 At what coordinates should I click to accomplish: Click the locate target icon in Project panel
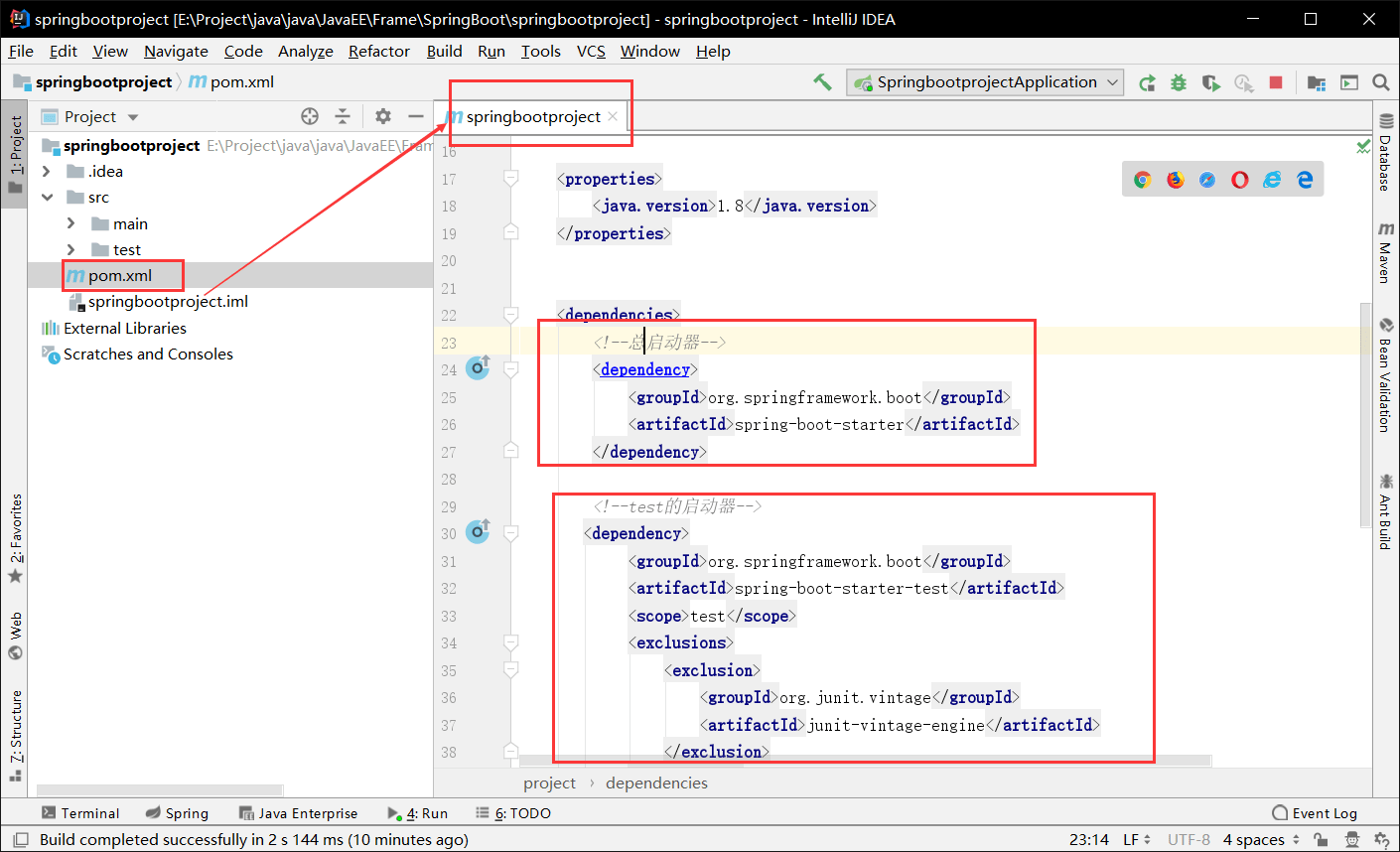coord(310,116)
